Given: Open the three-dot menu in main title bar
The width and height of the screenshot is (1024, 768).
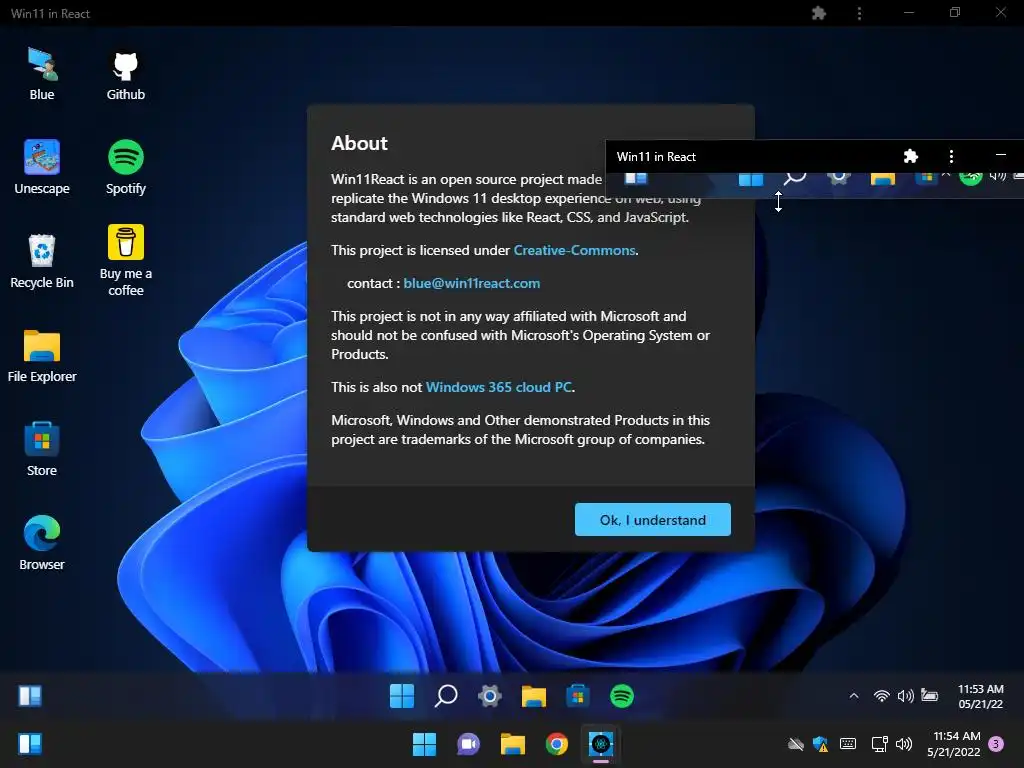Looking at the screenshot, I should pyautogui.click(x=859, y=13).
